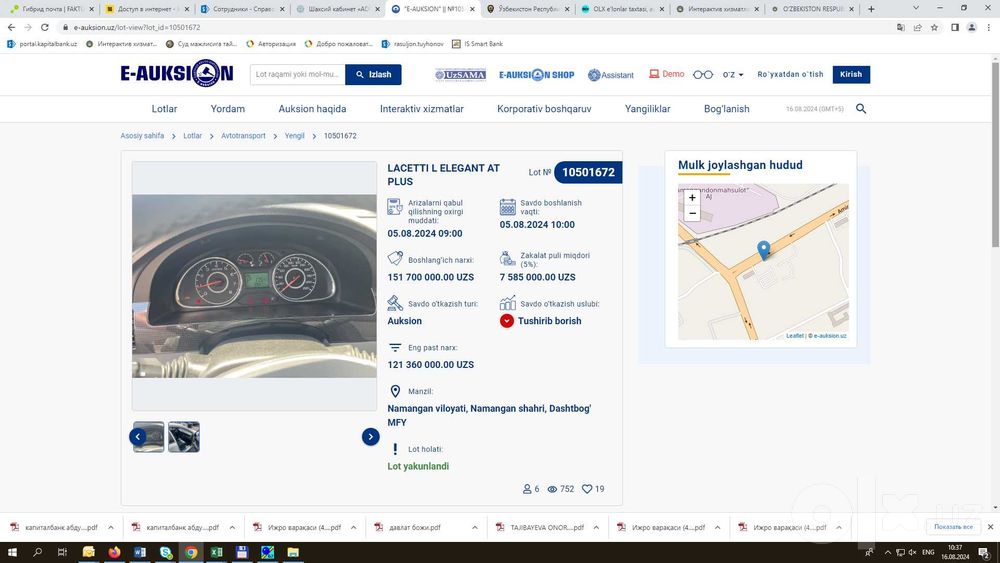The width and height of the screenshot is (1000, 563).
Task: Expand options for давлат божи.pdf download
Action: 474,527
